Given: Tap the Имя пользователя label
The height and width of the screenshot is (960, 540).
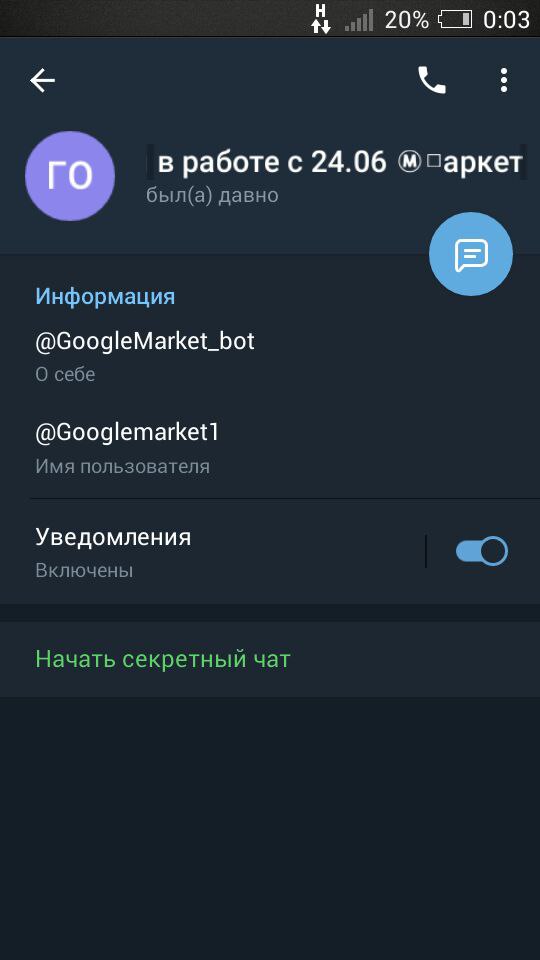Looking at the screenshot, I should click(122, 467).
